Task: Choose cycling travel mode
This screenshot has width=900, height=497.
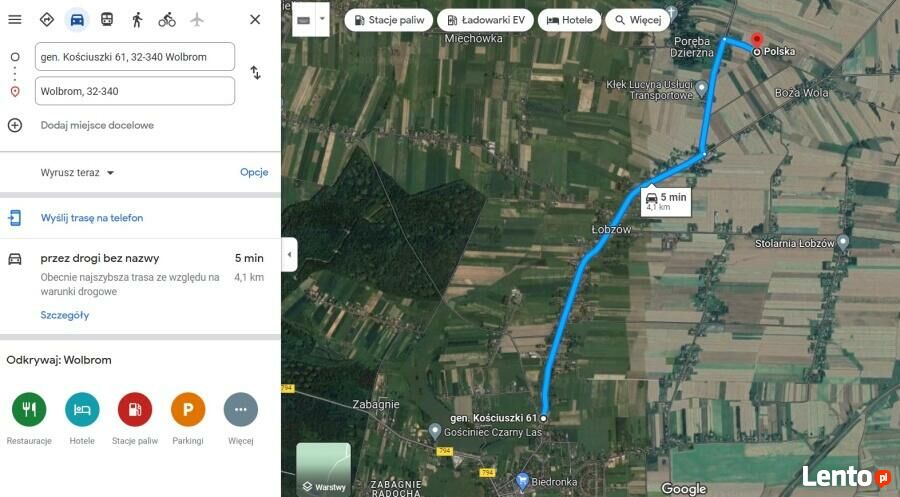Action: (x=167, y=20)
